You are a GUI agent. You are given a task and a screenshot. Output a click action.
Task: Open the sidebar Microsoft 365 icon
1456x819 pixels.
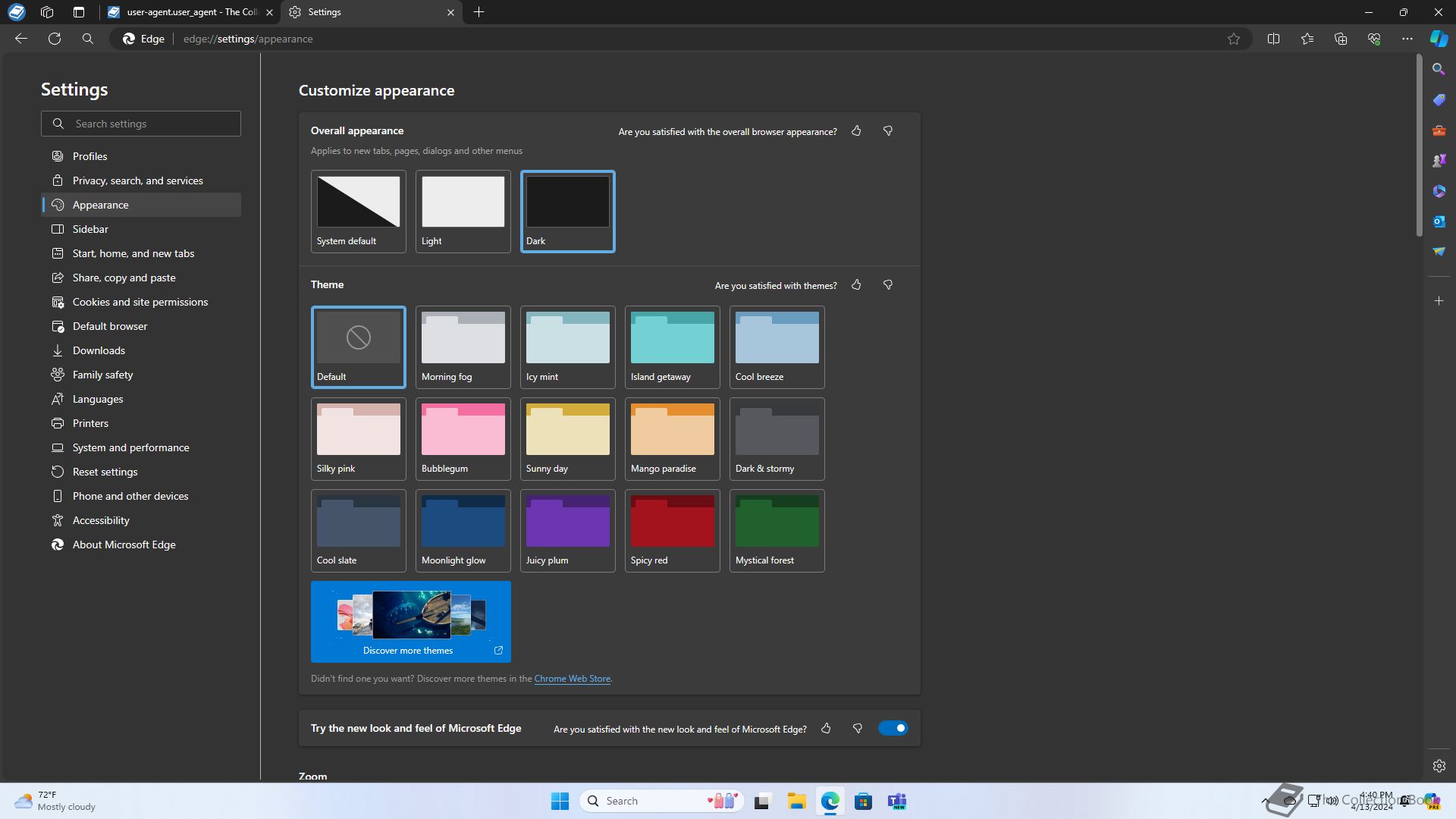coord(1439,191)
